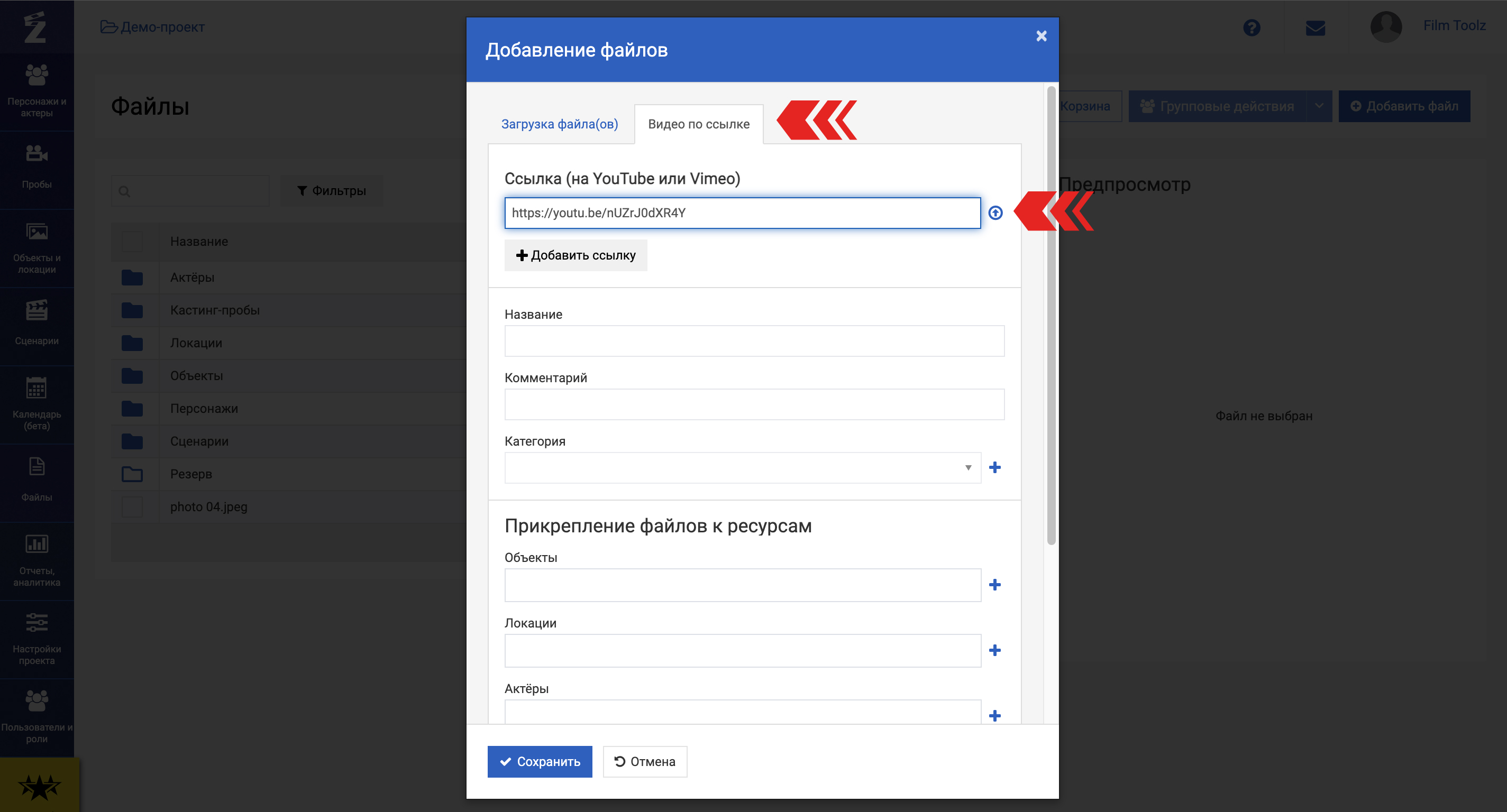Click the YouTube link input field
This screenshot has height=812, width=1507.
tap(742, 213)
